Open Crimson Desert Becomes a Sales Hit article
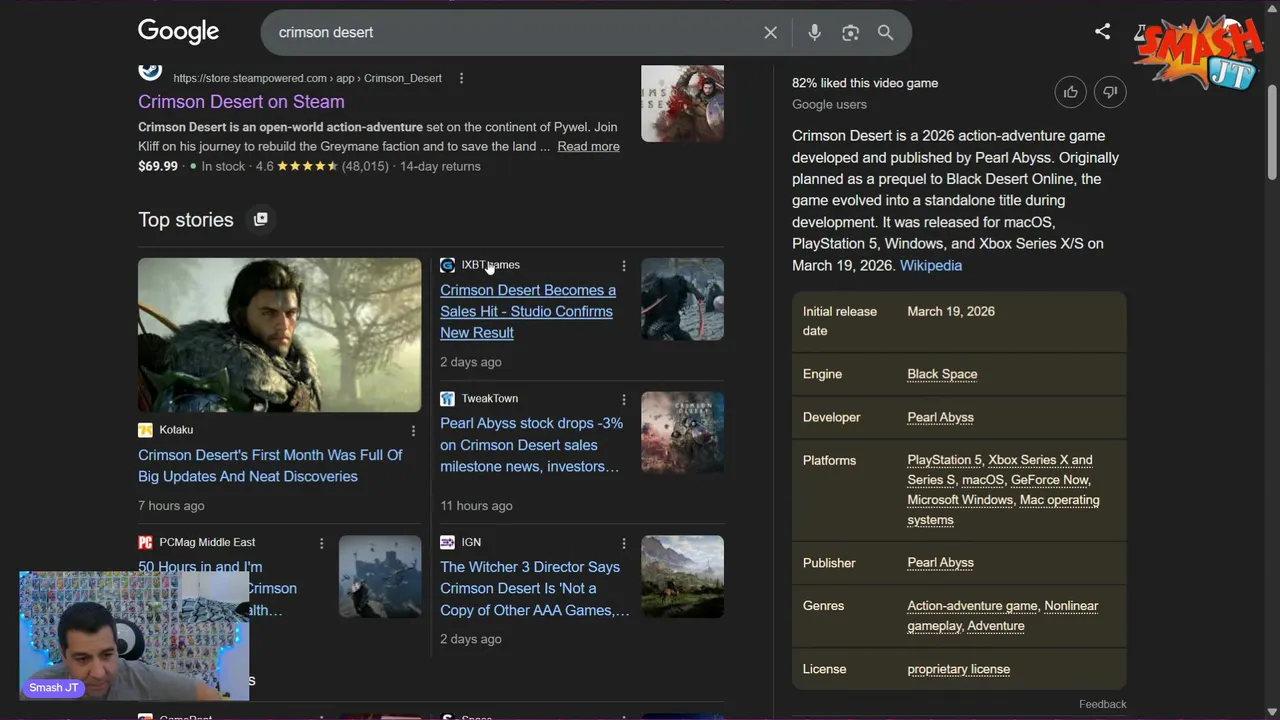 [x=528, y=311]
